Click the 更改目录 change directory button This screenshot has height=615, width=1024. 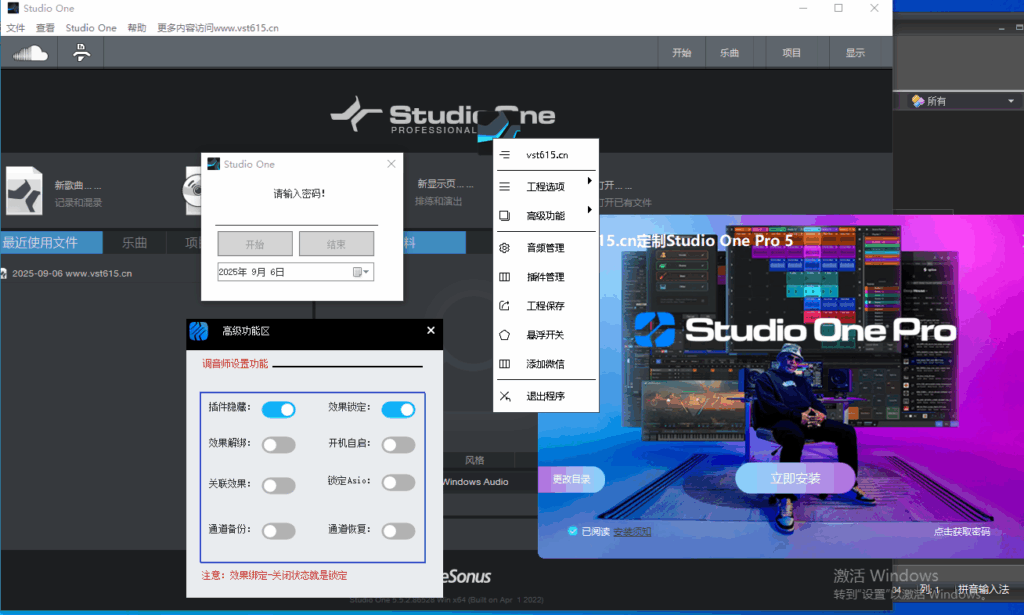click(x=573, y=479)
